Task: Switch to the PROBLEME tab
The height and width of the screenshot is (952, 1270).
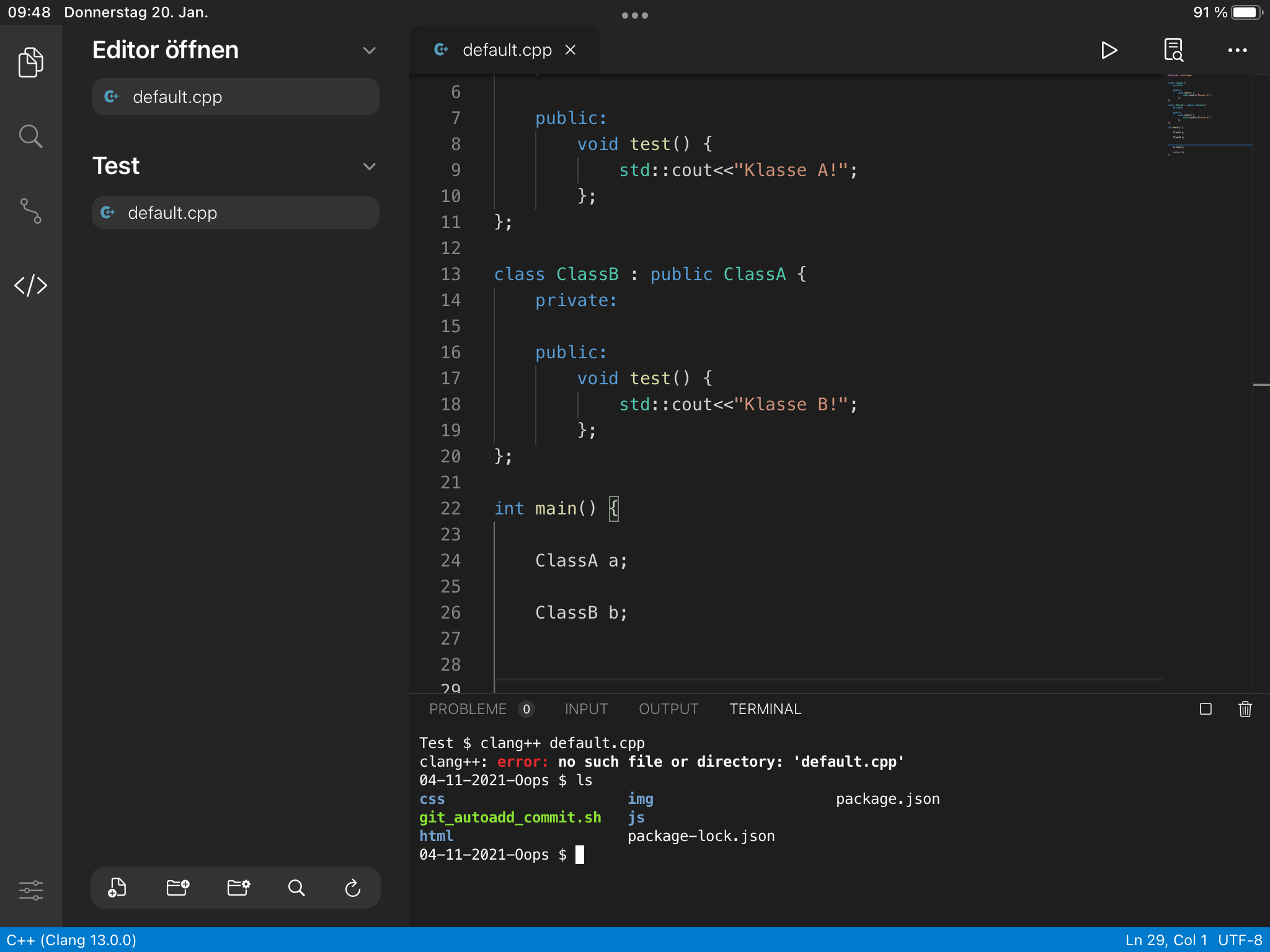Action: point(468,709)
